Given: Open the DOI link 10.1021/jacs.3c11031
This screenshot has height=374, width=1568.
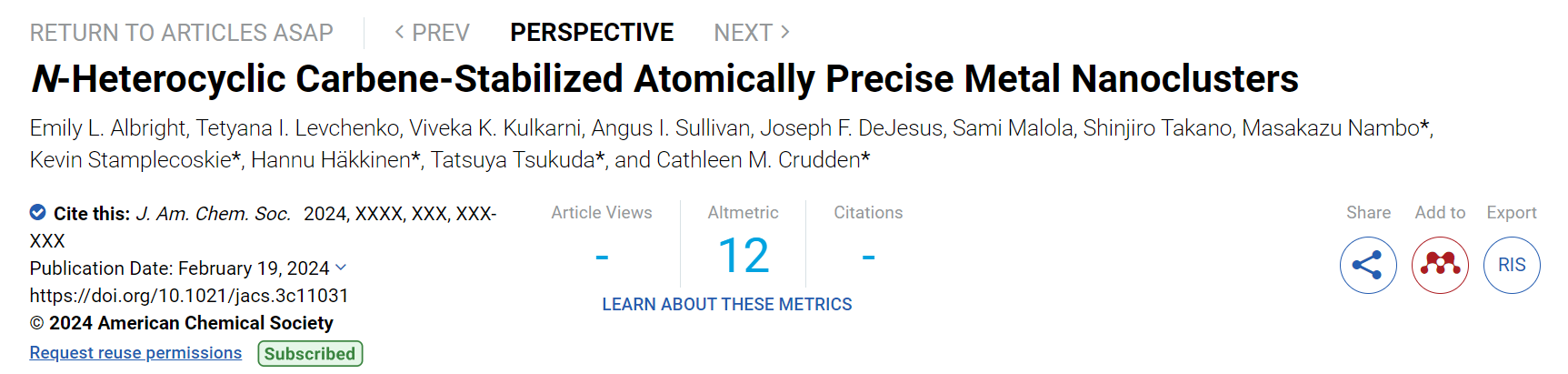Looking at the screenshot, I should 189,295.
